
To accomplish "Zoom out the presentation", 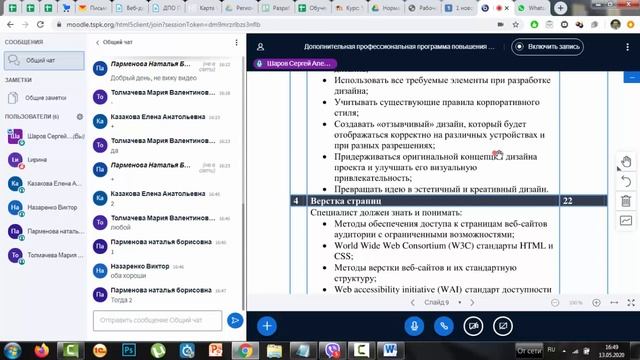I will tap(555, 303).
